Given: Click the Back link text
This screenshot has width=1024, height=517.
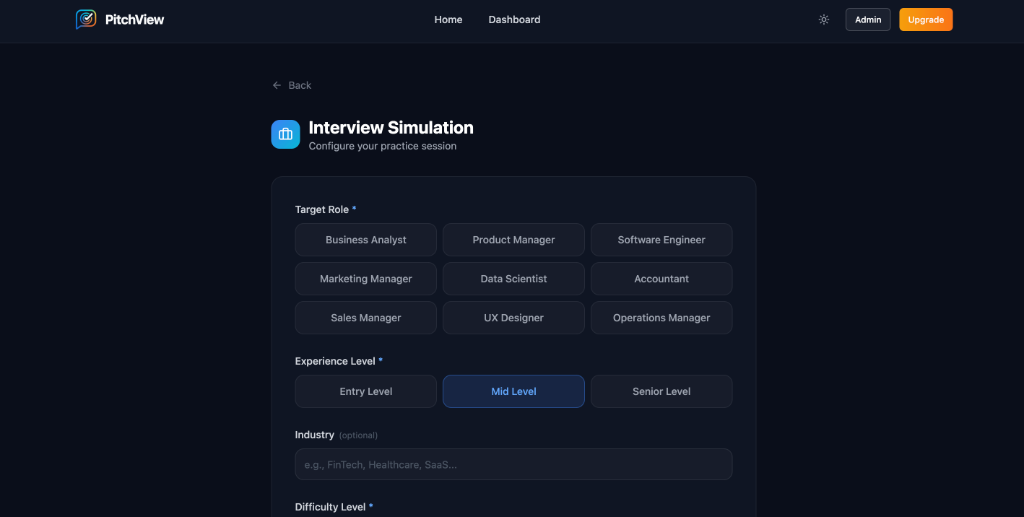Looking at the screenshot, I should tap(300, 86).
